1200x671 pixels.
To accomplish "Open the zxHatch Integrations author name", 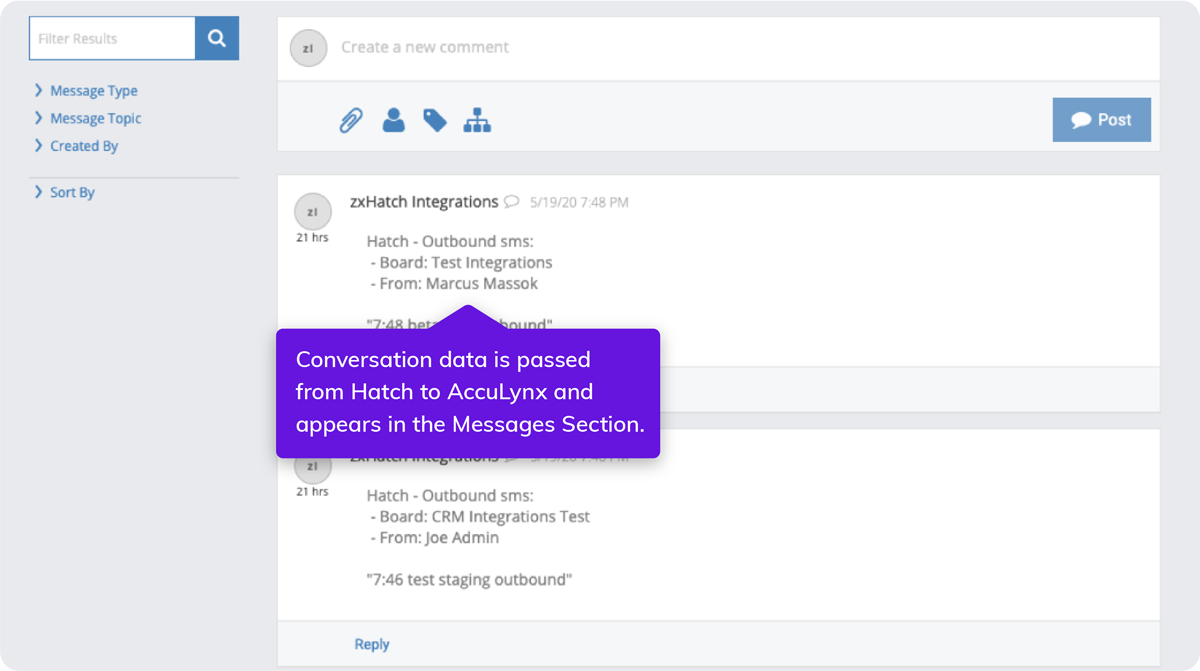I will 424,202.
